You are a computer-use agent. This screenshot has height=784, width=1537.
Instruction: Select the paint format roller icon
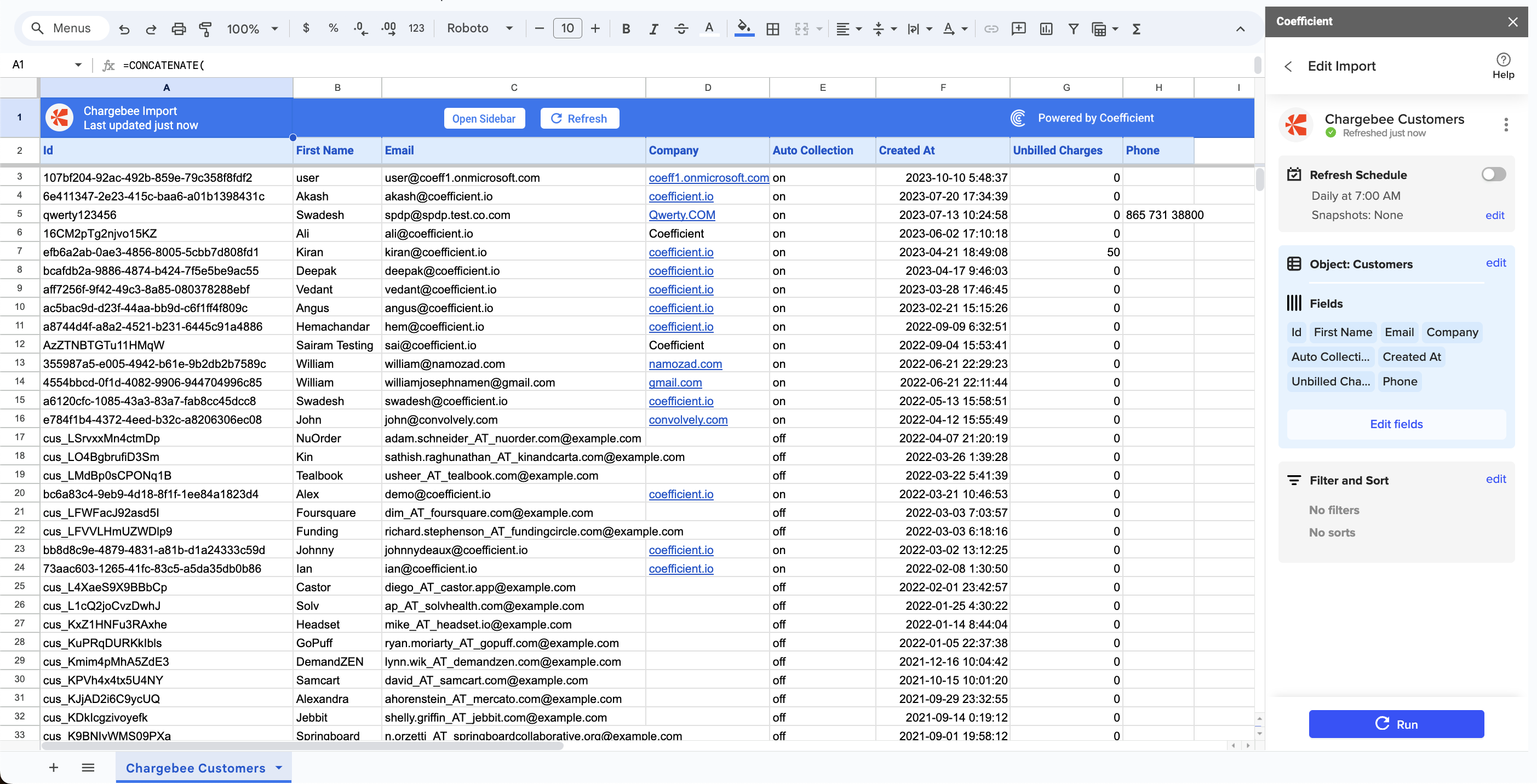tap(205, 28)
